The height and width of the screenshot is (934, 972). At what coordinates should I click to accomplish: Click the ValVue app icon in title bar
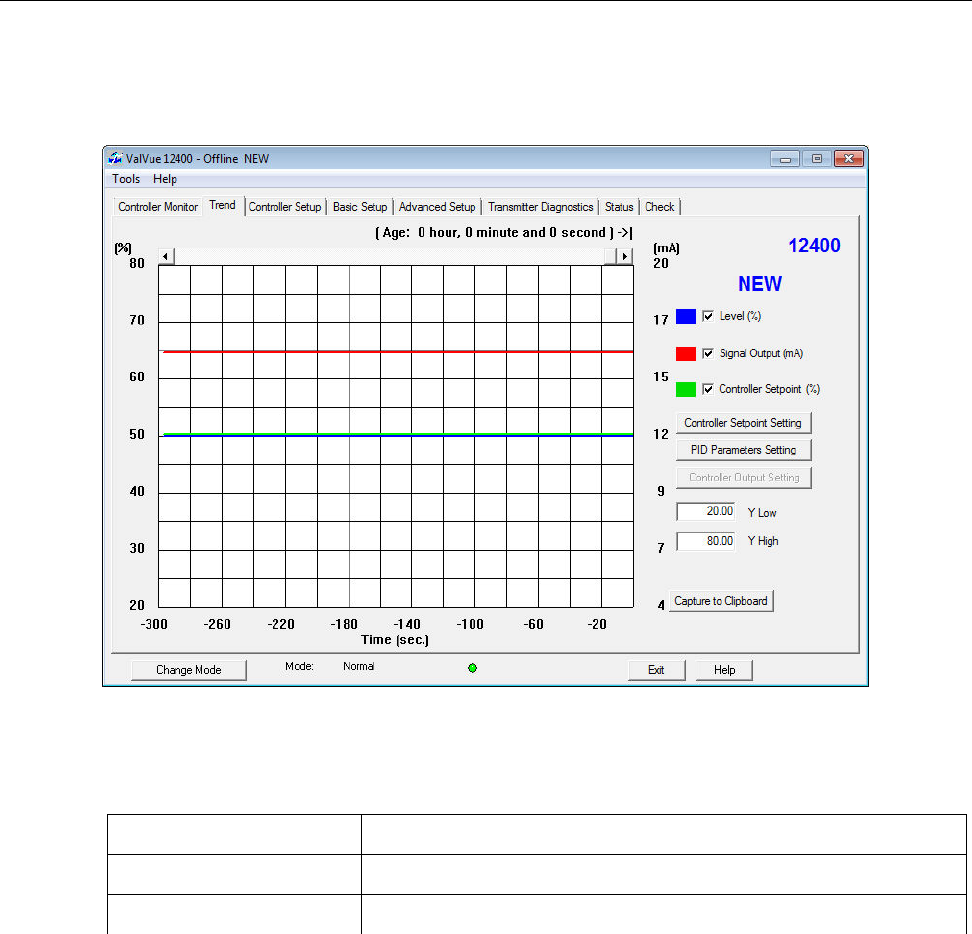tap(115, 158)
